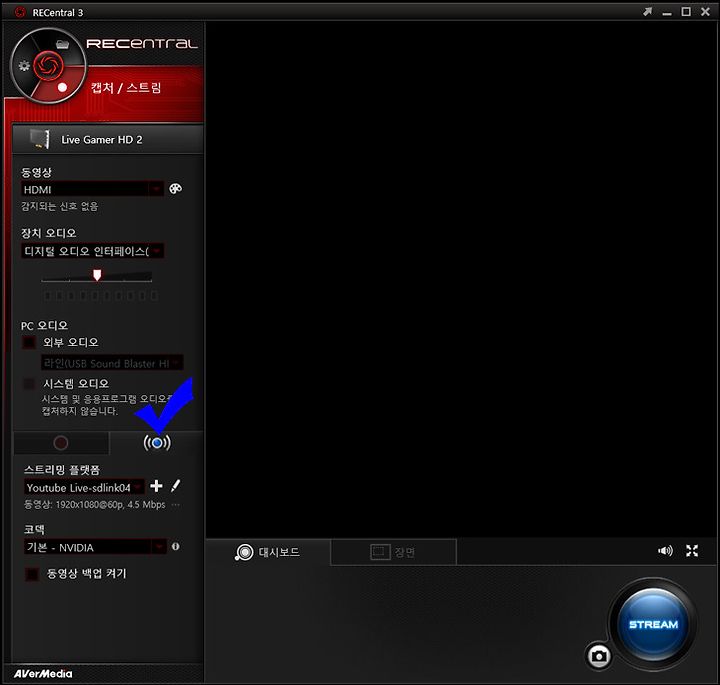
Task: Open the file folder icon in the wheel
Action: pyautogui.click(x=62, y=44)
